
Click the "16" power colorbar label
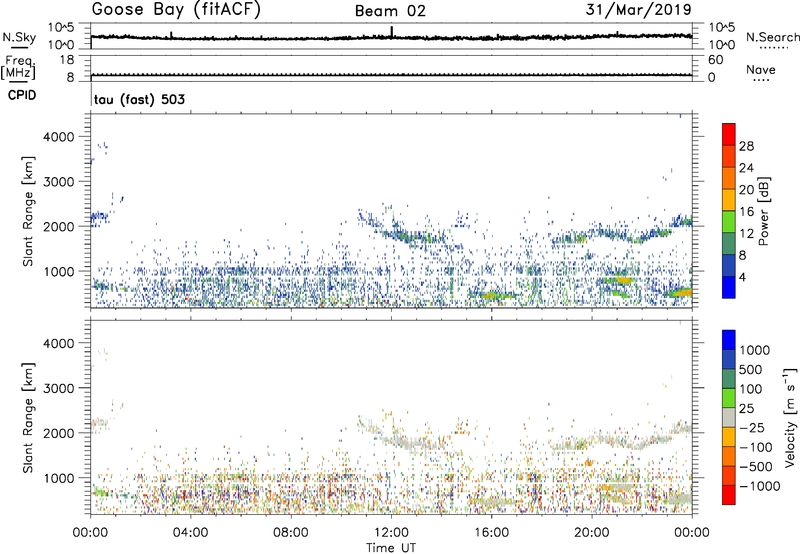click(746, 212)
